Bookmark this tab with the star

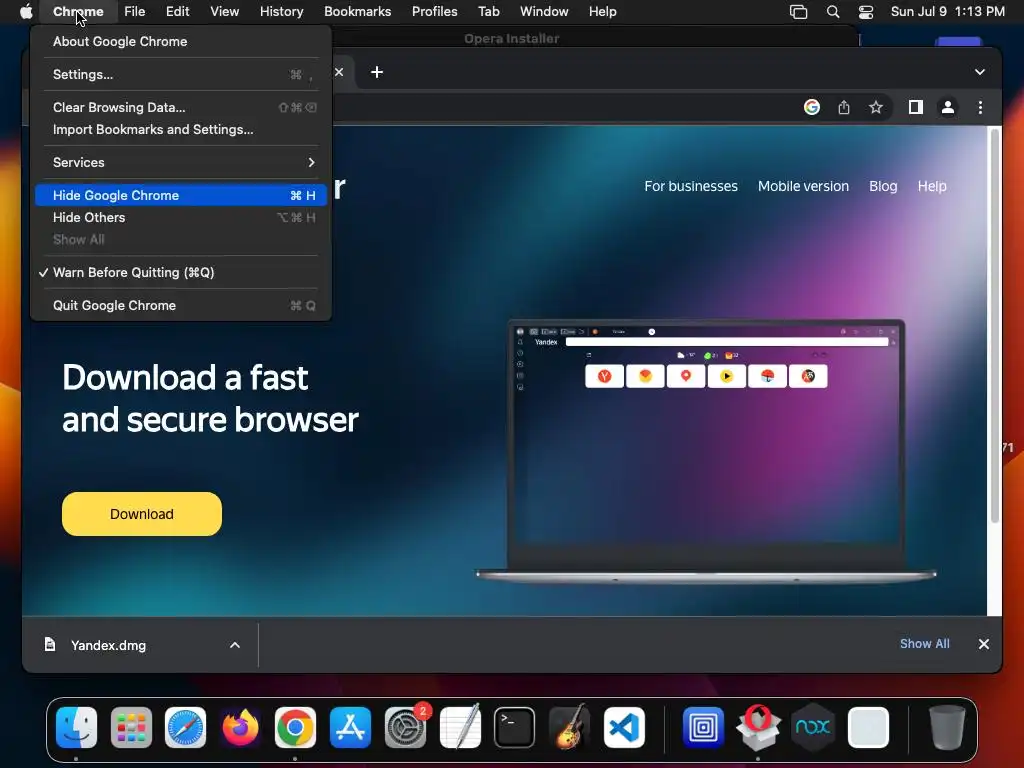pyautogui.click(x=876, y=107)
